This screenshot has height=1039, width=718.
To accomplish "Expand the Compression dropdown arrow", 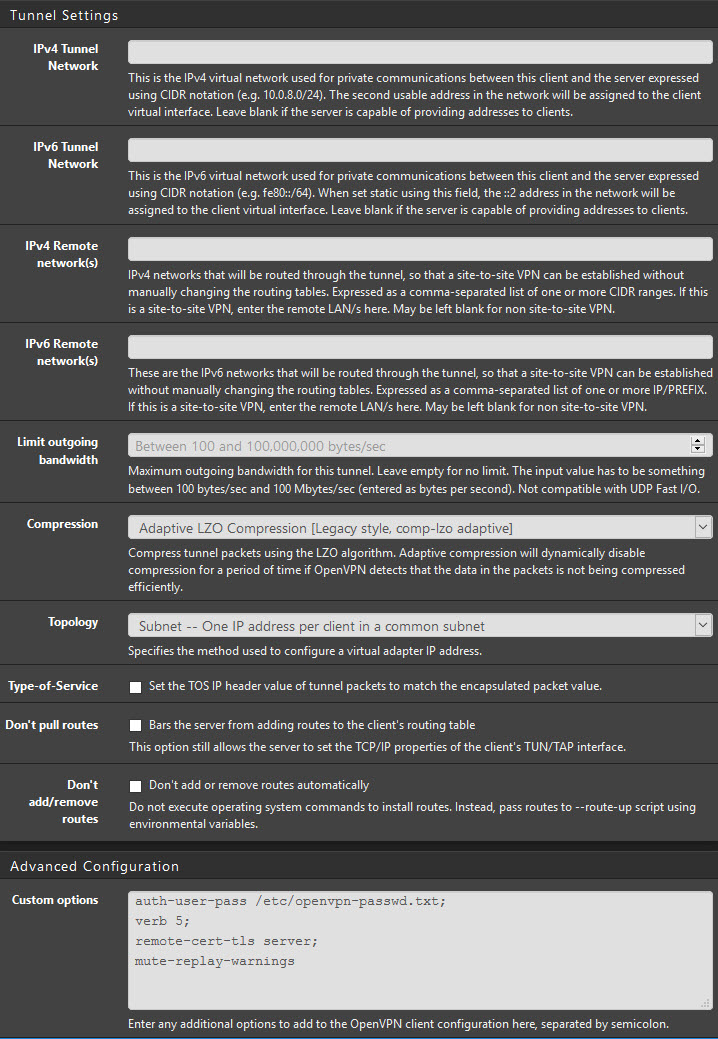I will tap(702, 527).
